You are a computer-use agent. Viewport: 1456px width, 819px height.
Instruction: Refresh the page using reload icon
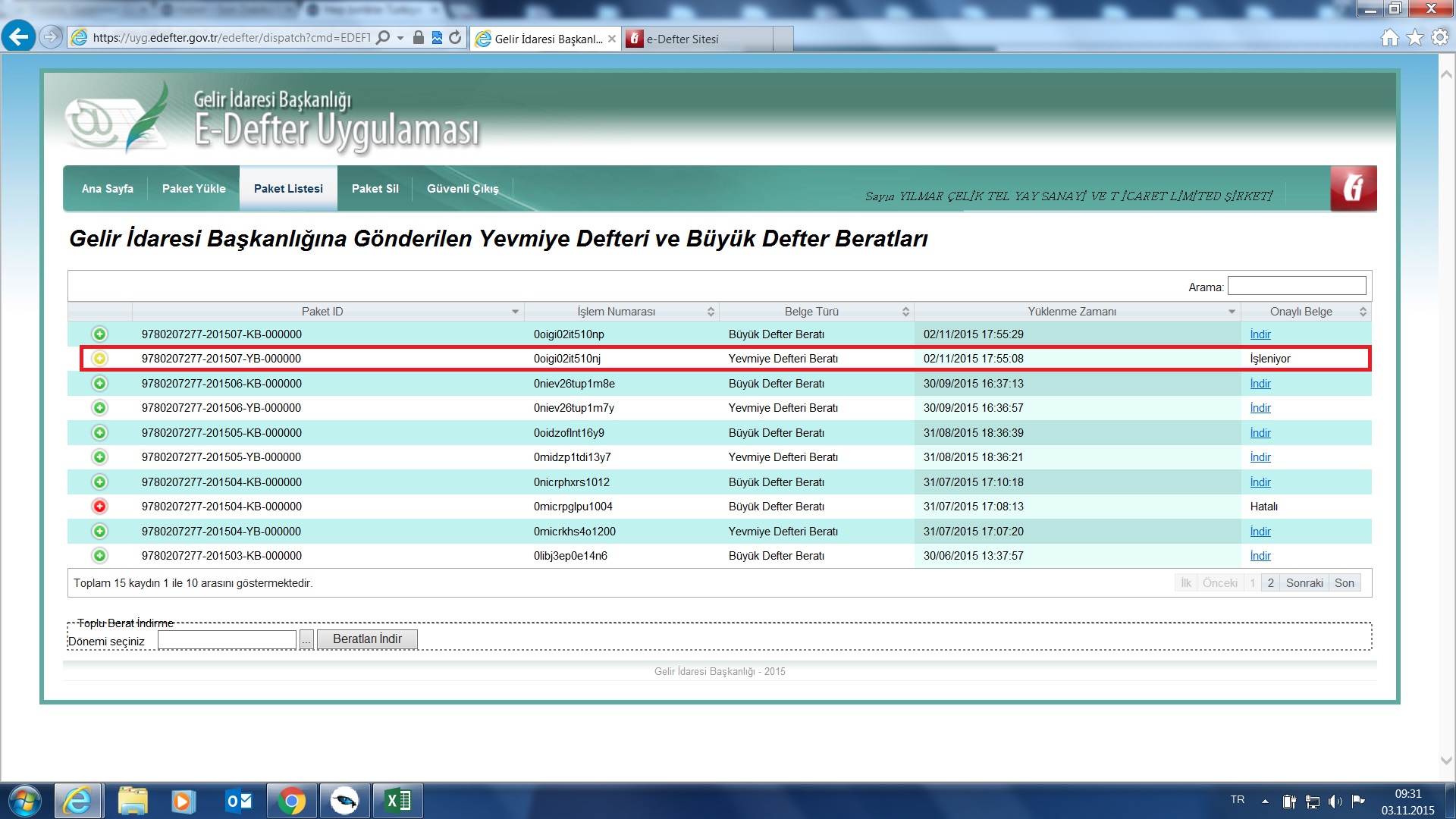(455, 38)
